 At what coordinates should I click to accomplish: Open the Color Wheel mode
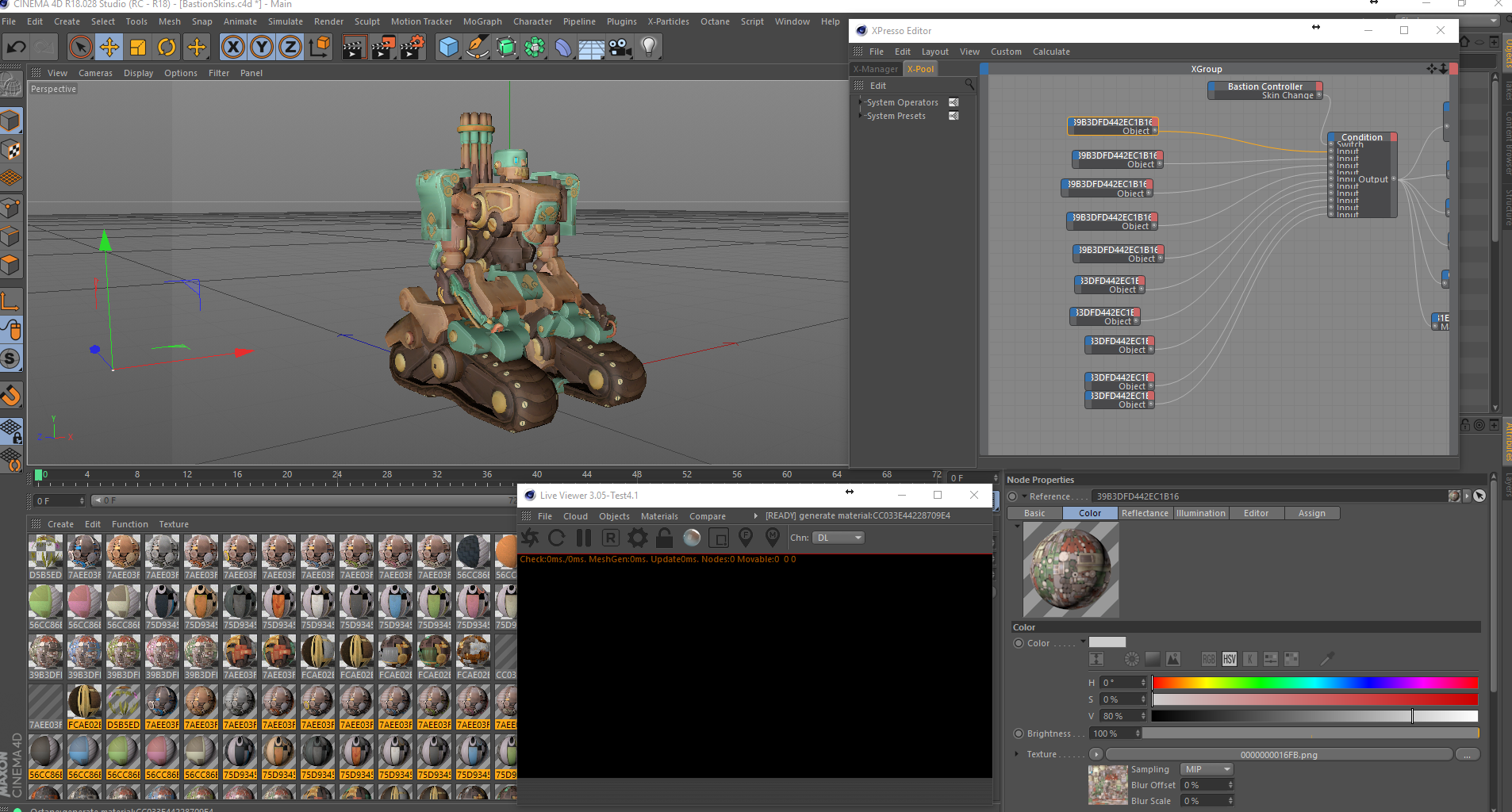pos(1132,659)
